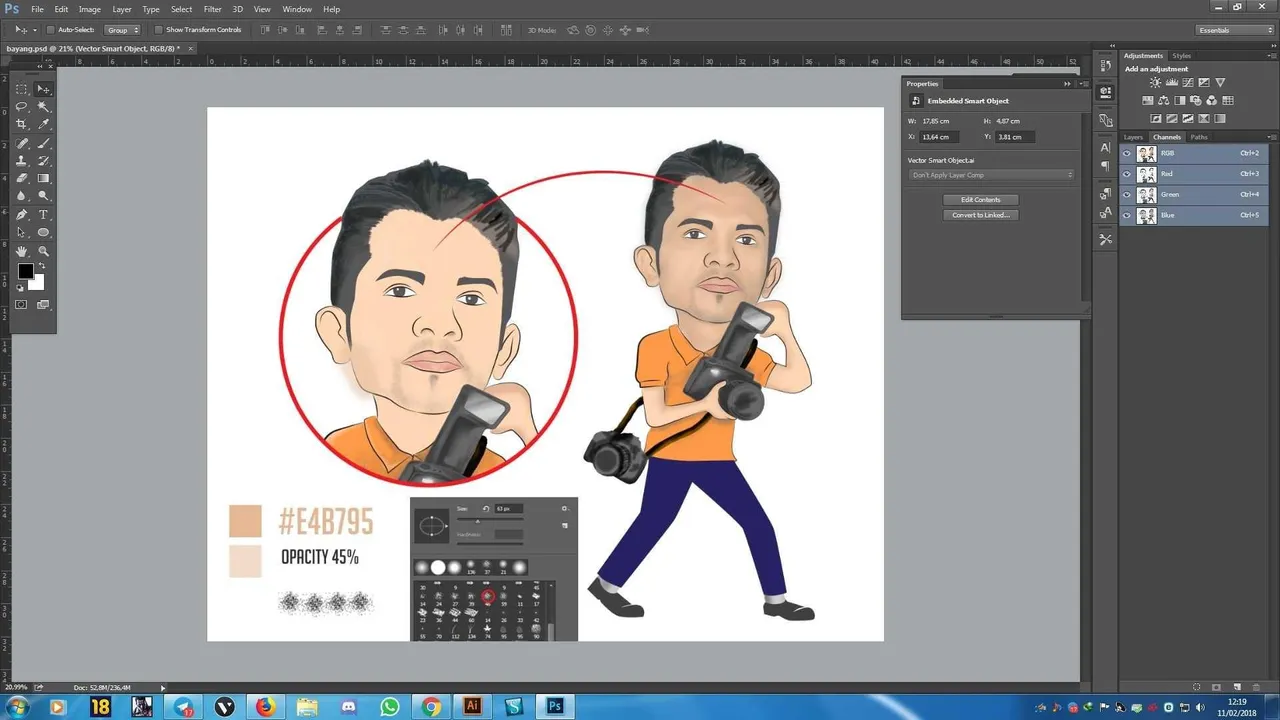Open the File menu
The image size is (1280, 720).
37,9
